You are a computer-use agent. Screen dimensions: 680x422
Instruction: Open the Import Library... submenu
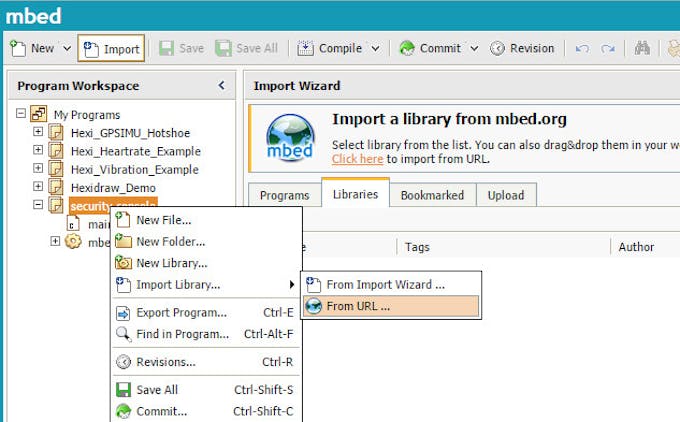[x=206, y=285]
